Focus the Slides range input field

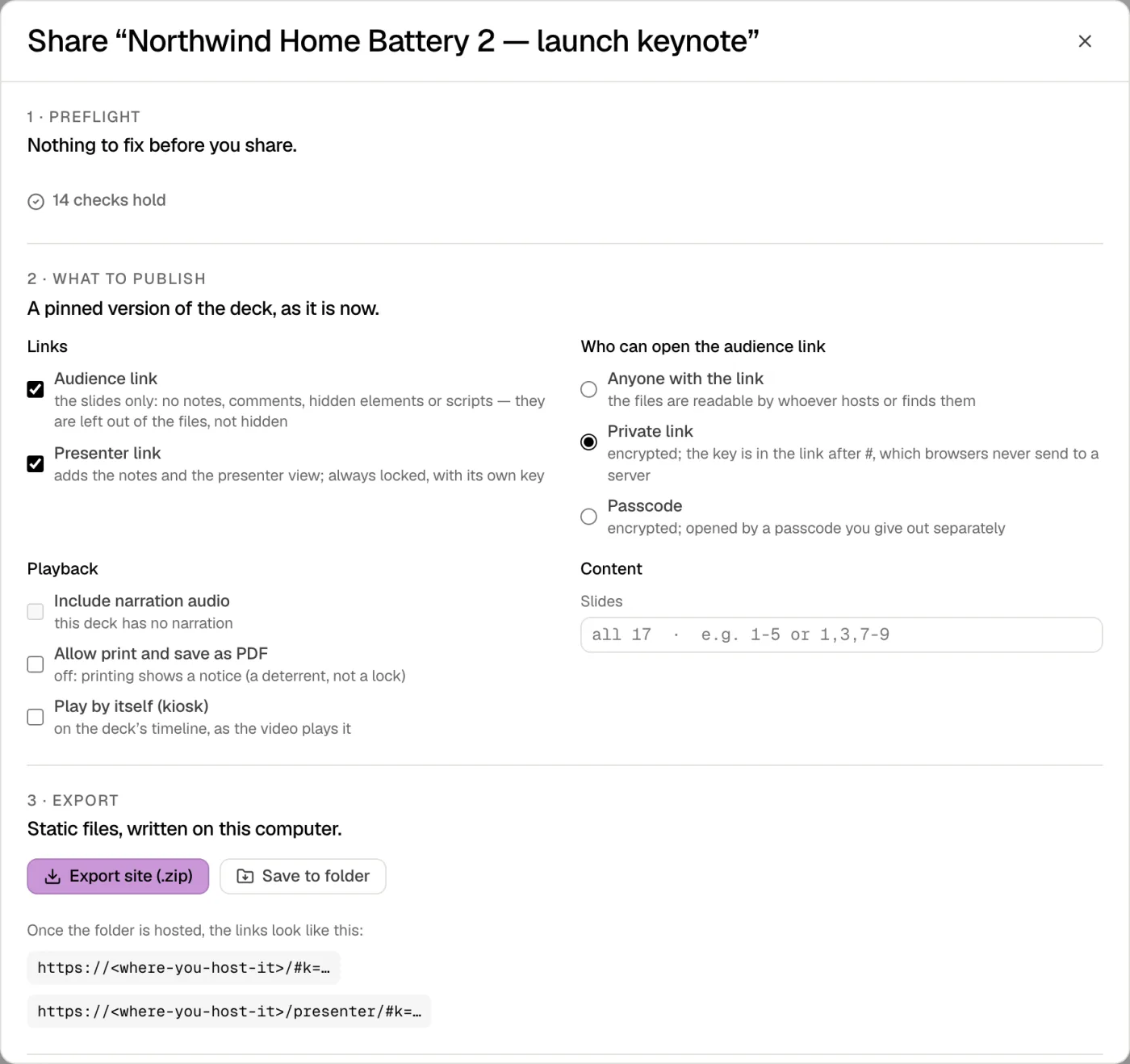(x=841, y=635)
